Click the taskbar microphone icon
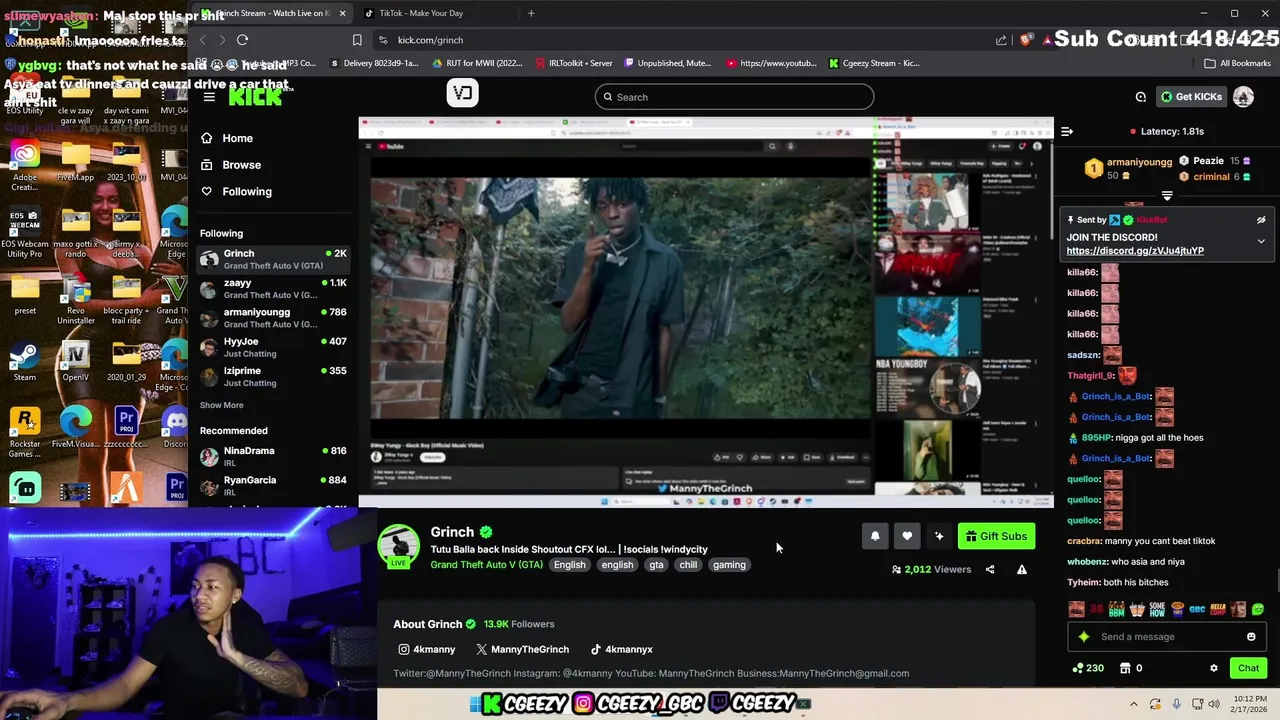This screenshot has width=1280, height=720. point(1177,704)
